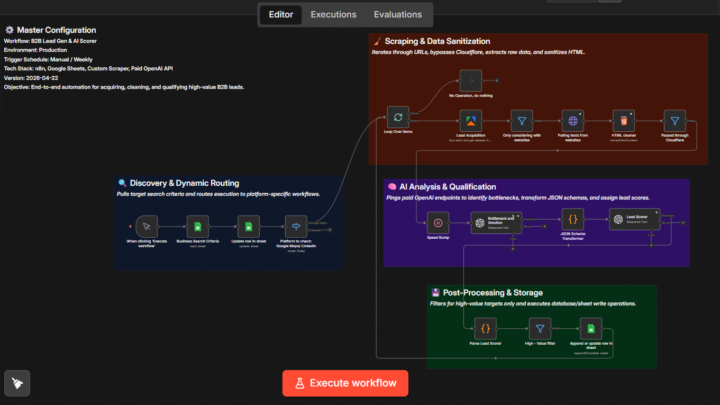Image resolution: width=720 pixels, height=405 pixels.
Task: Open the Evaluations tab
Action: pyautogui.click(x=398, y=15)
